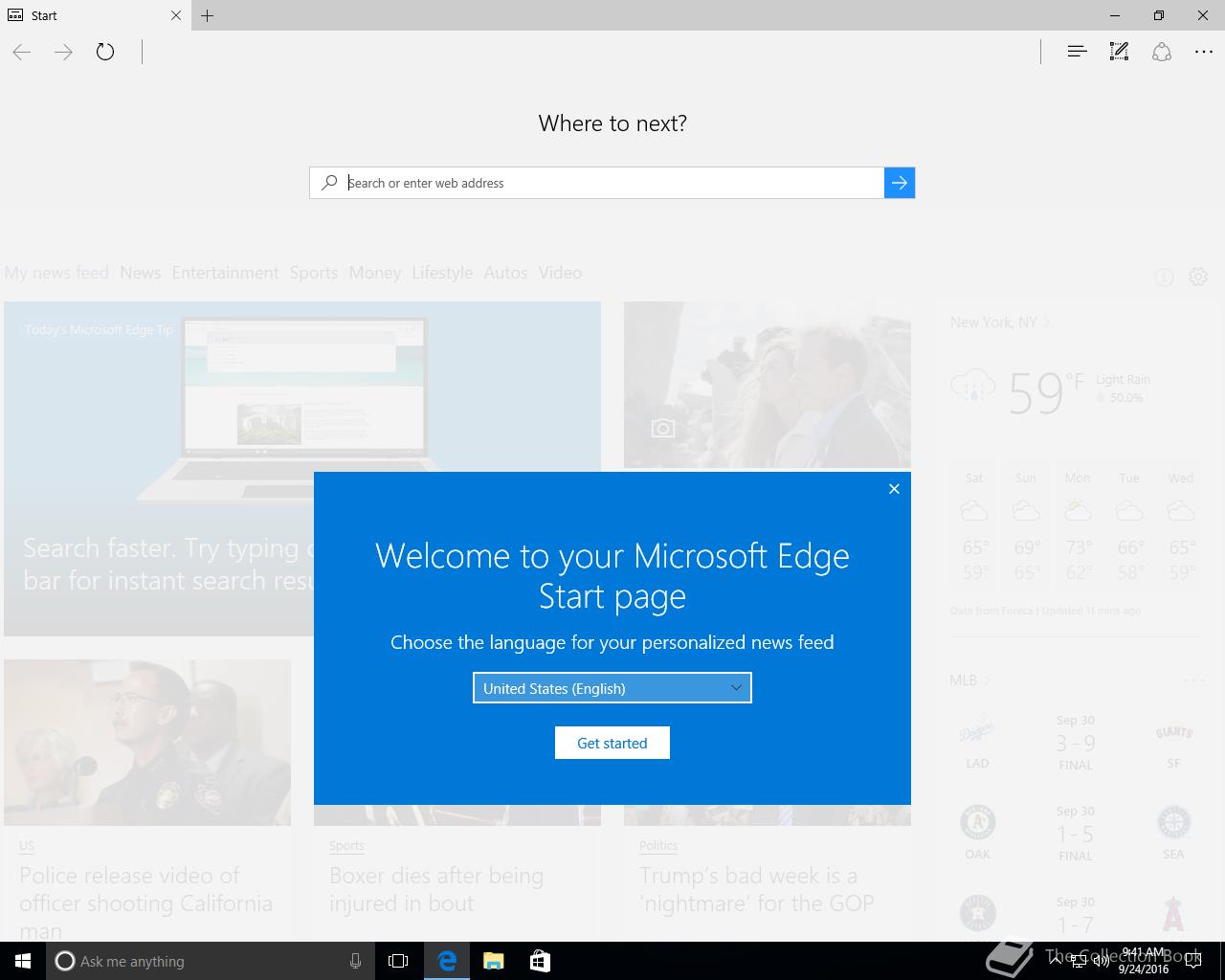The height and width of the screenshot is (980, 1225).
Task: Open the More actions ellipsis menu
Action: 1204,52
